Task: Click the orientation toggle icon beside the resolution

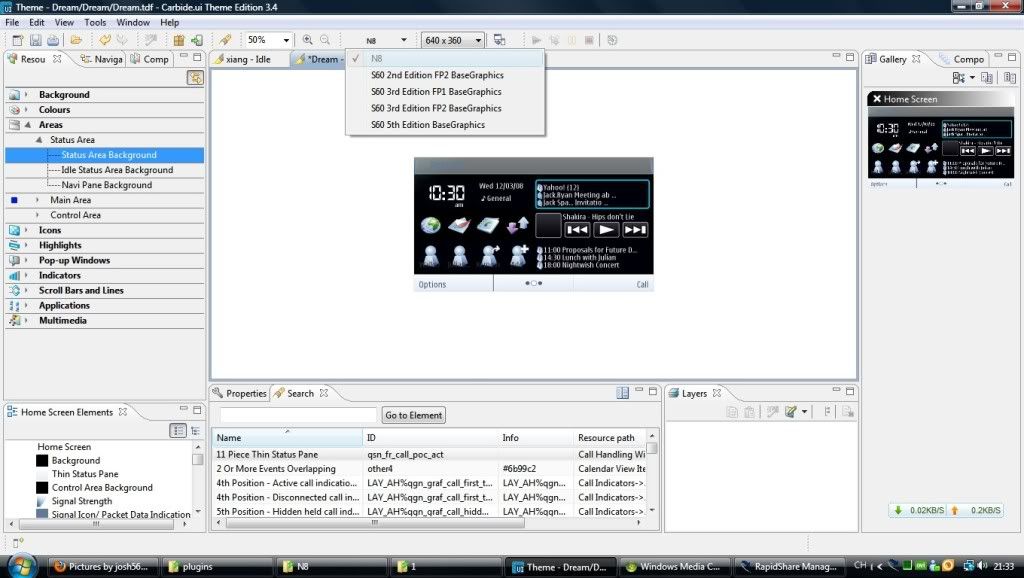Action: coord(500,40)
